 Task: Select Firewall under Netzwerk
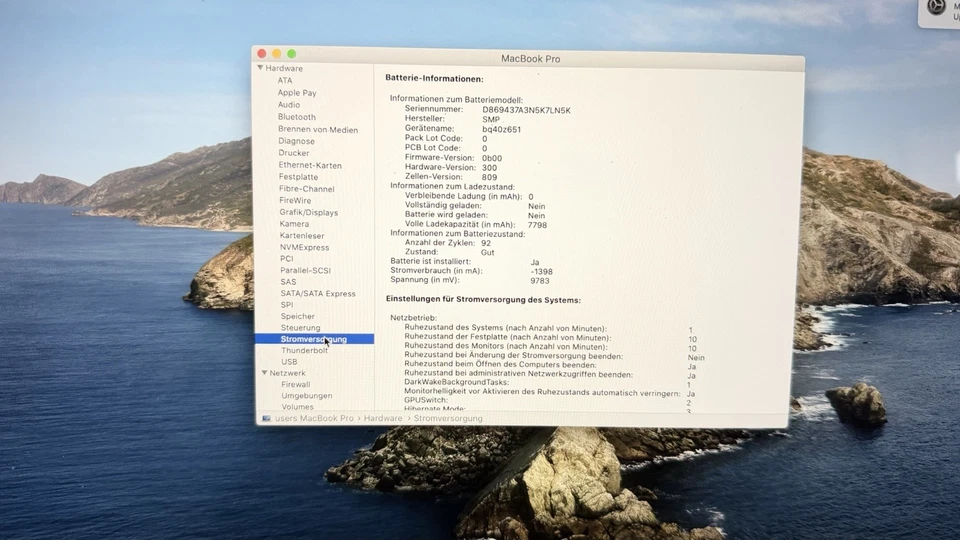tap(296, 384)
